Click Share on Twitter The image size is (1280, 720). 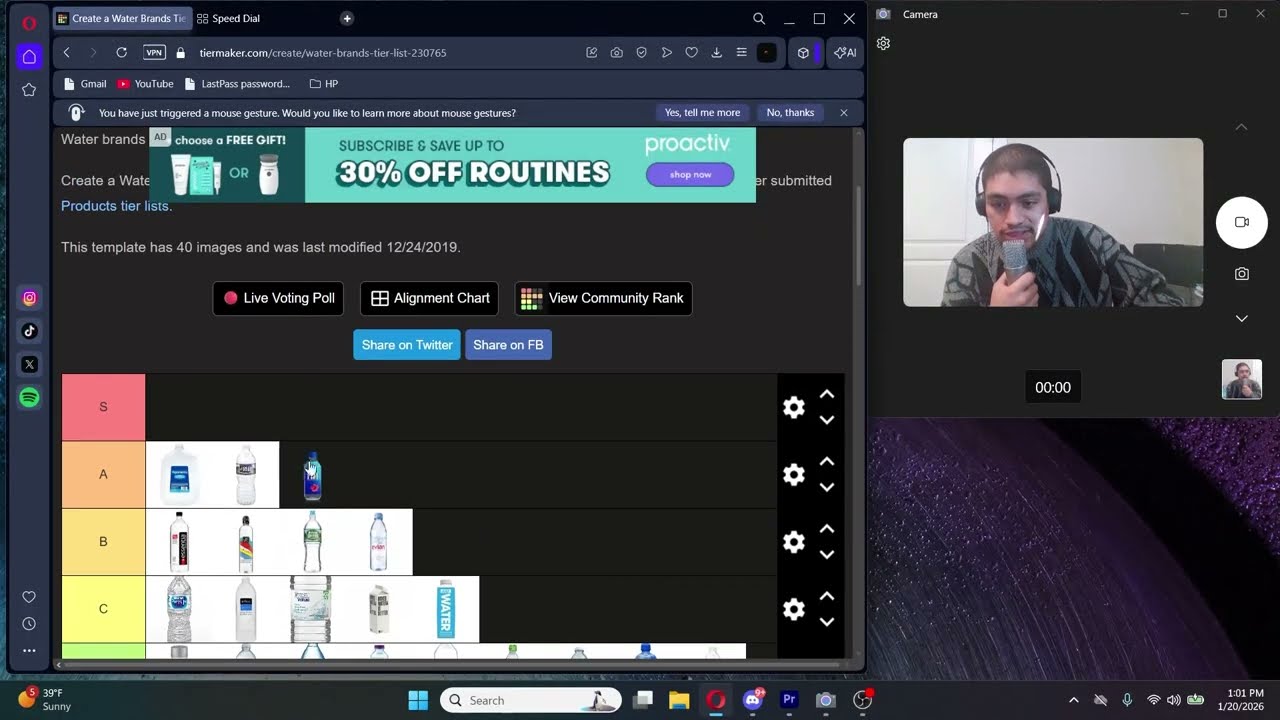(407, 345)
